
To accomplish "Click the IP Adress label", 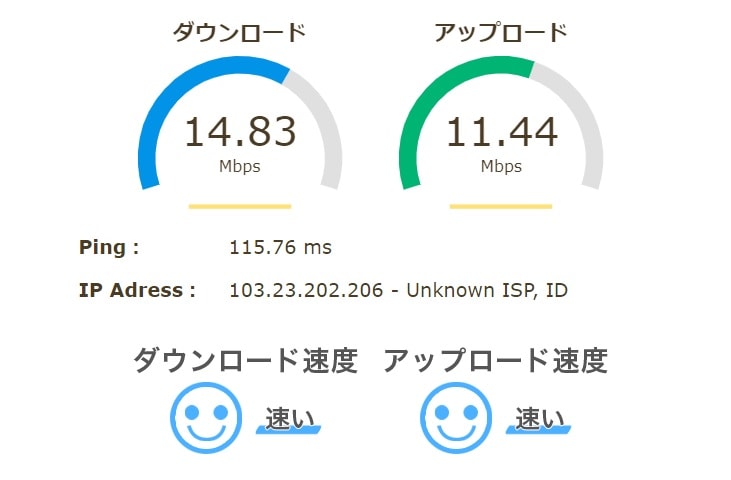I will point(137,290).
